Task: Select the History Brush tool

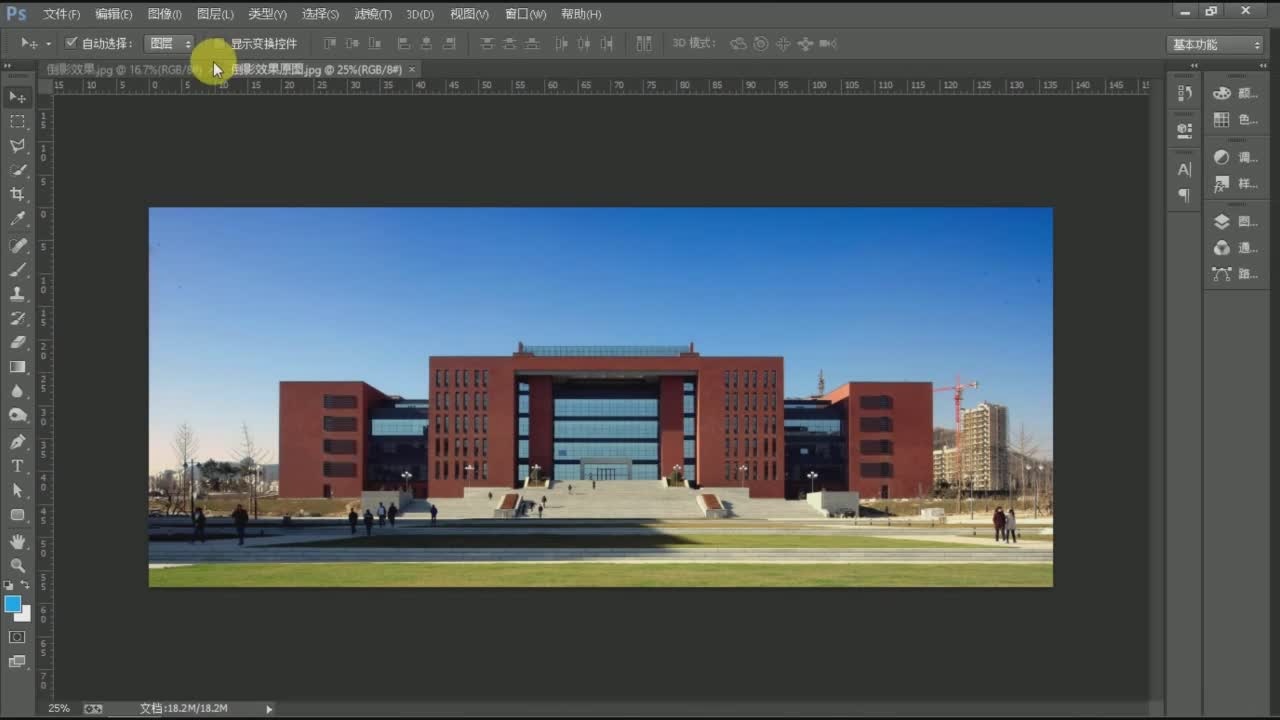Action: point(18,318)
